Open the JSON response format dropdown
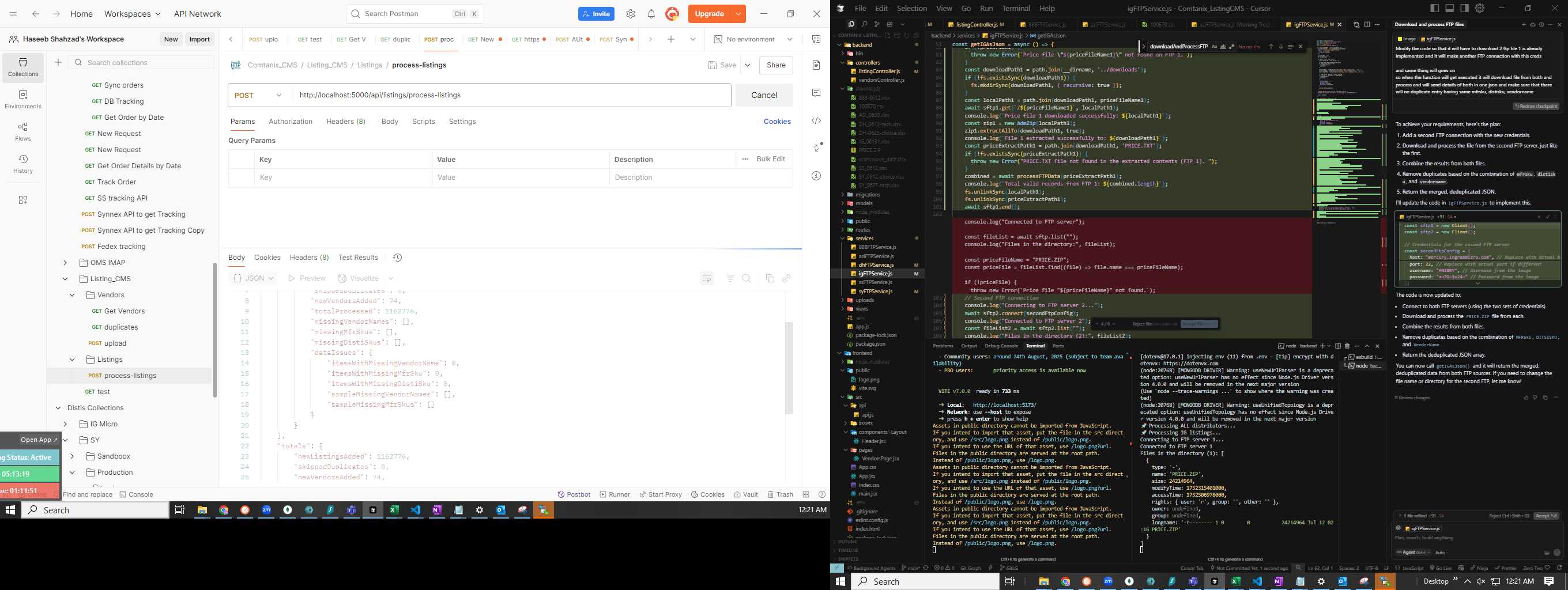Image resolution: width=1568 pixels, height=590 pixels. [254, 278]
